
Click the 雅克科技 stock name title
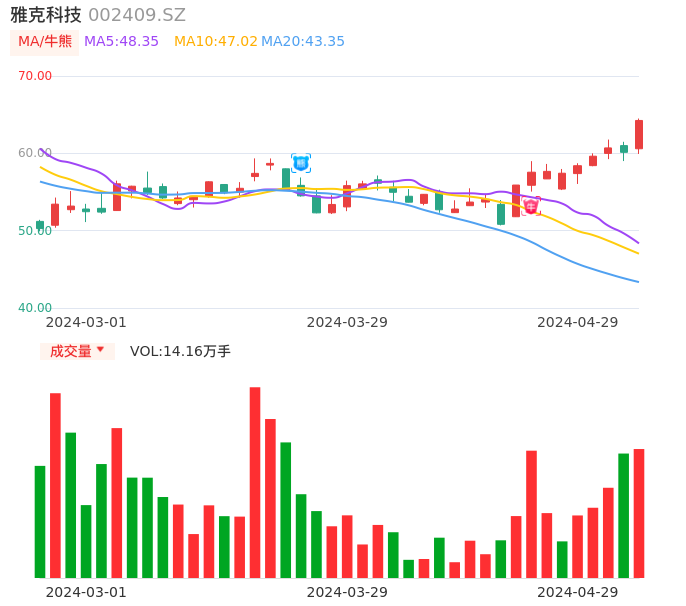coord(46,15)
